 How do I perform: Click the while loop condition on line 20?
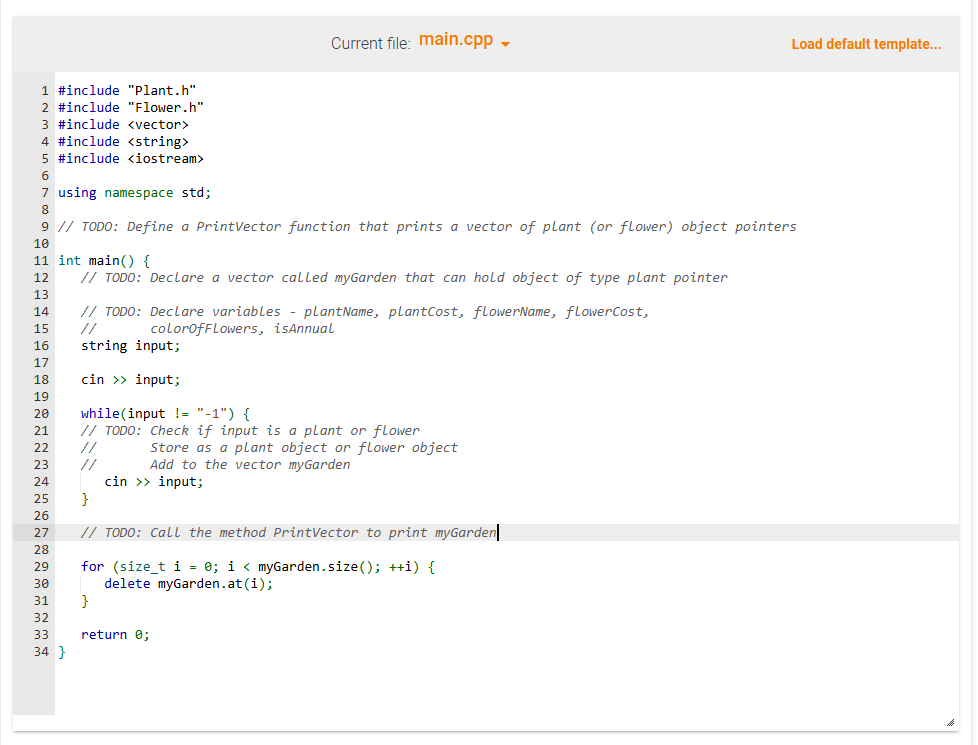pyautogui.click(x=165, y=413)
